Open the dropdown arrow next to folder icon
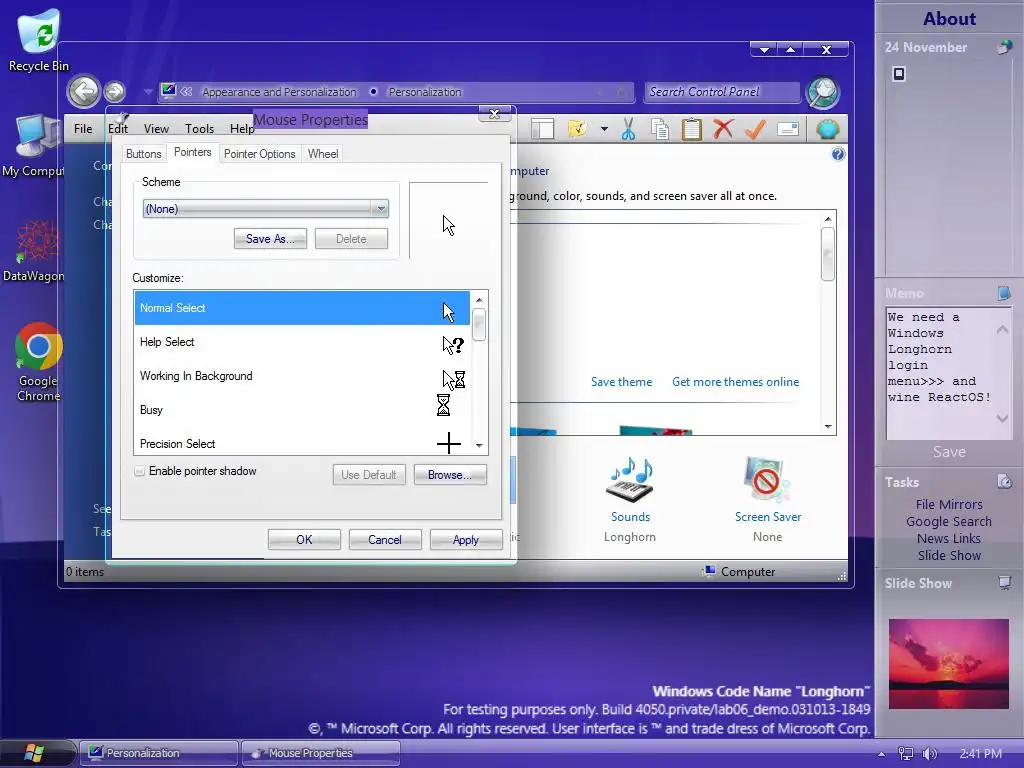The height and width of the screenshot is (768, 1024). [x=604, y=129]
